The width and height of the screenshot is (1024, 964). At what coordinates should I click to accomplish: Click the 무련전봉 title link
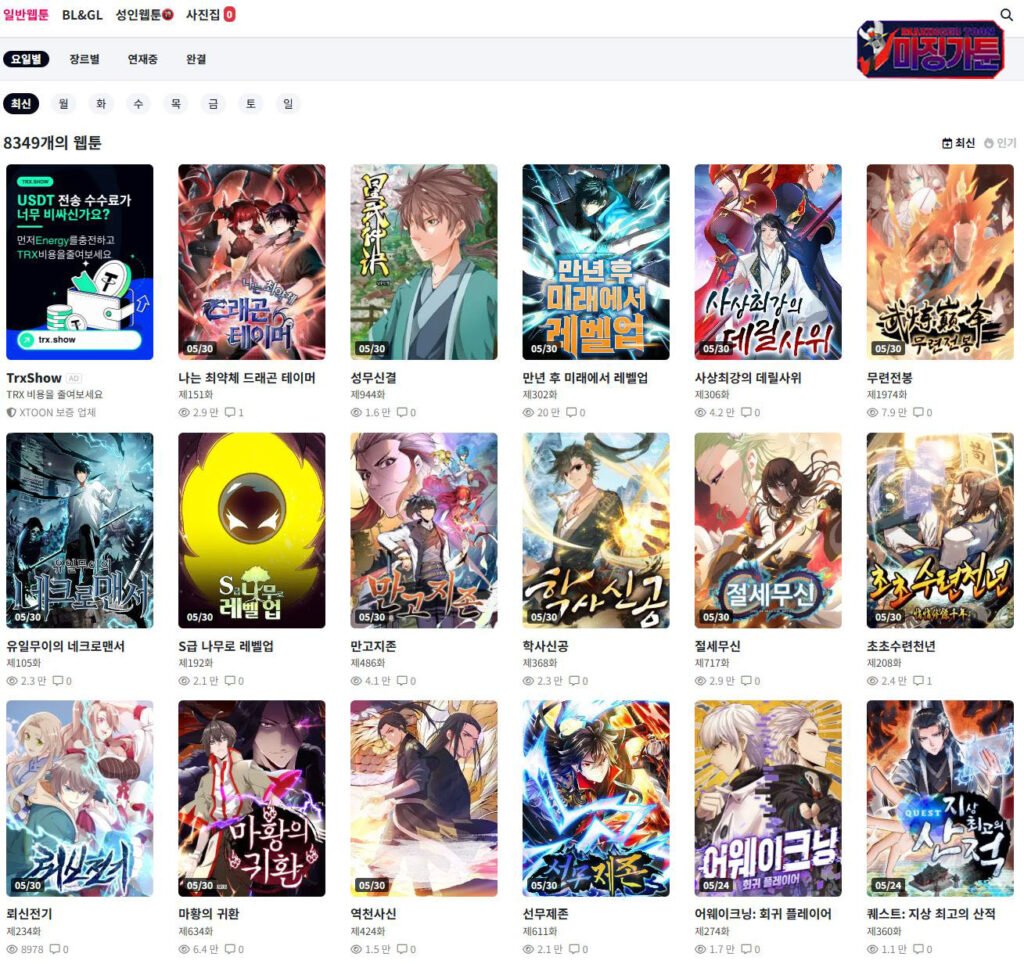coord(889,378)
